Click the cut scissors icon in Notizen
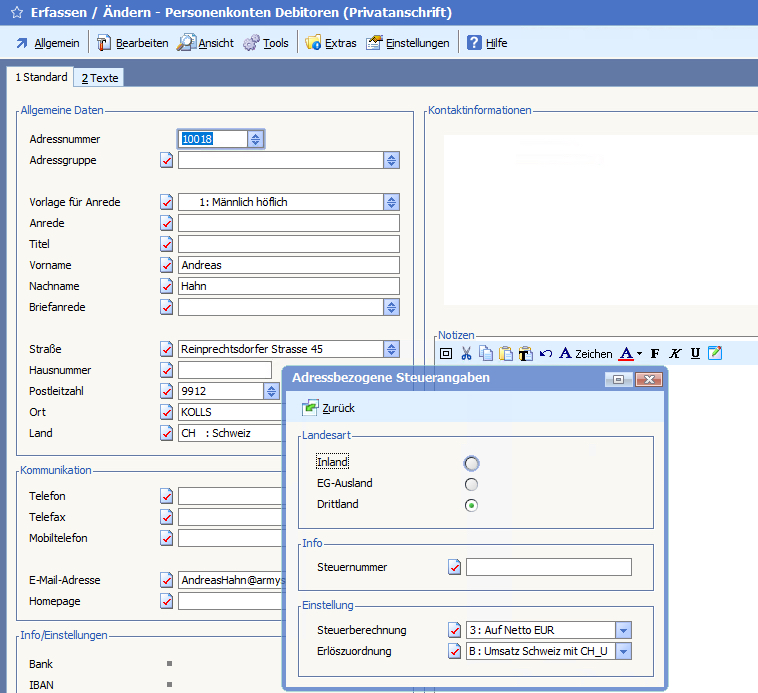This screenshot has height=693, width=758. (x=466, y=353)
